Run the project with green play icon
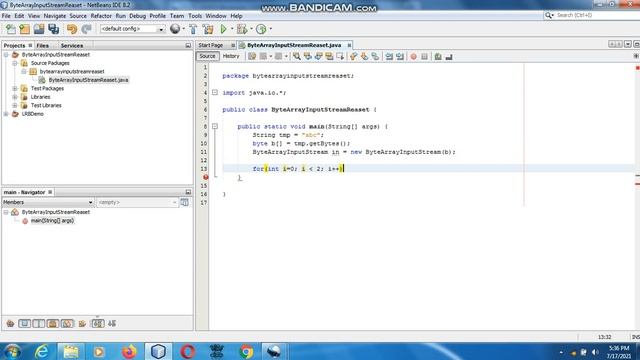The height and width of the screenshot is (360, 640). coord(223,29)
